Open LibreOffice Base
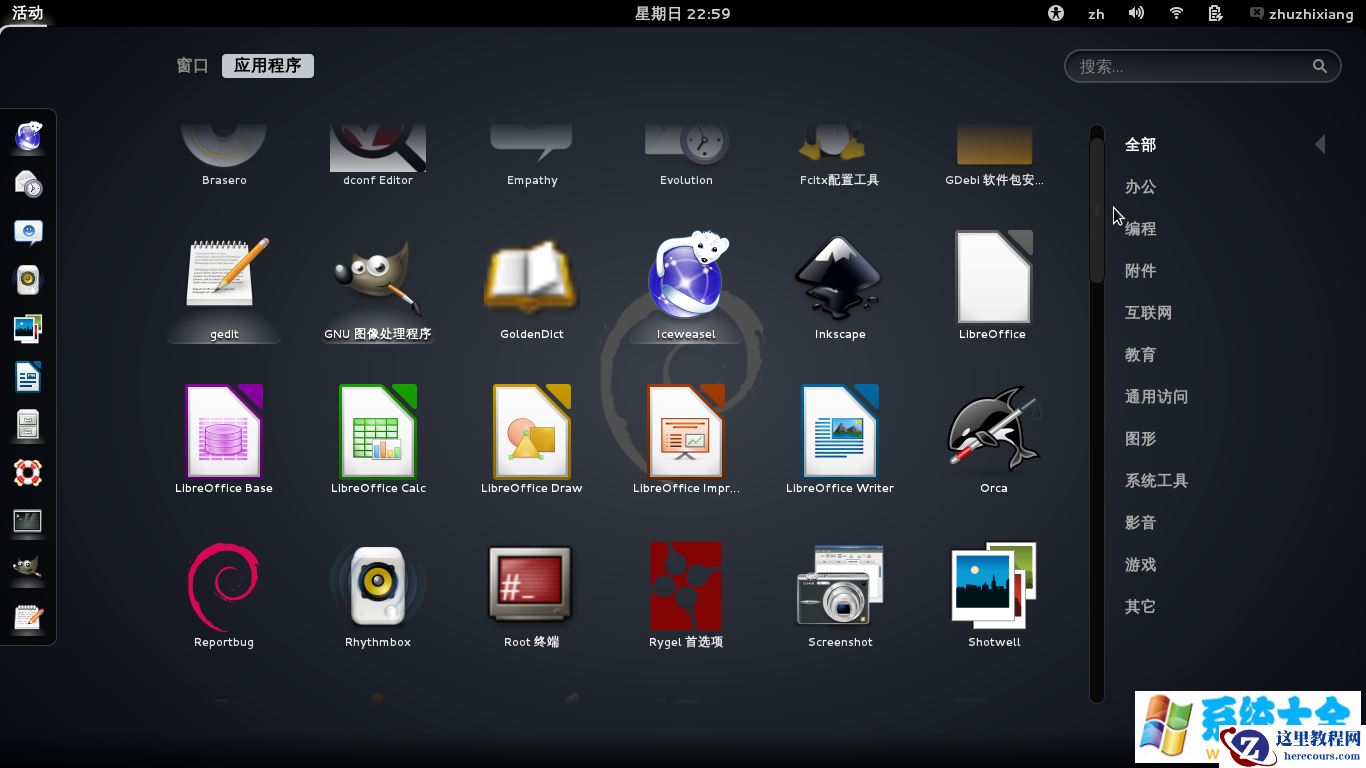This screenshot has width=1366, height=768. click(x=224, y=440)
